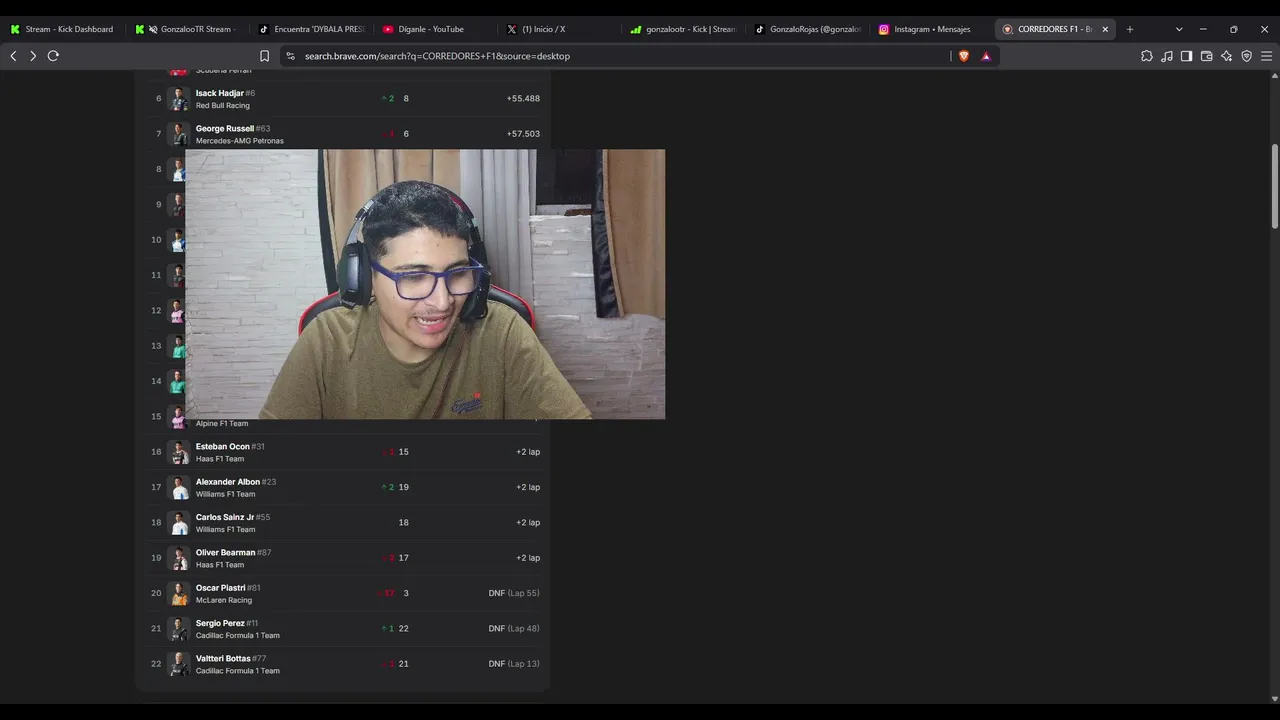Click Isack Hadjar's driver photo
The image size is (1280, 720).
pos(179,99)
